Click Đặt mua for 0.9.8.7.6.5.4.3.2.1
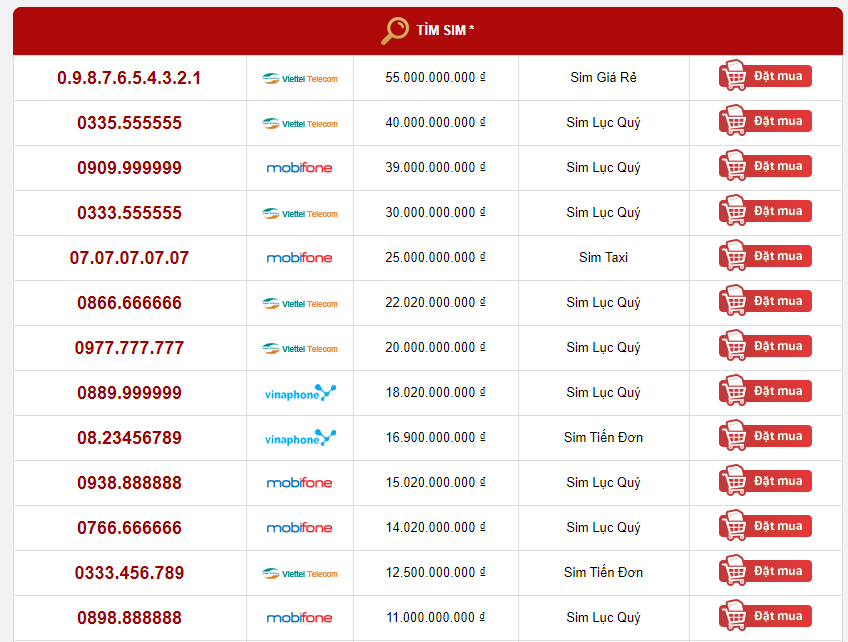 click(x=765, y=76)
